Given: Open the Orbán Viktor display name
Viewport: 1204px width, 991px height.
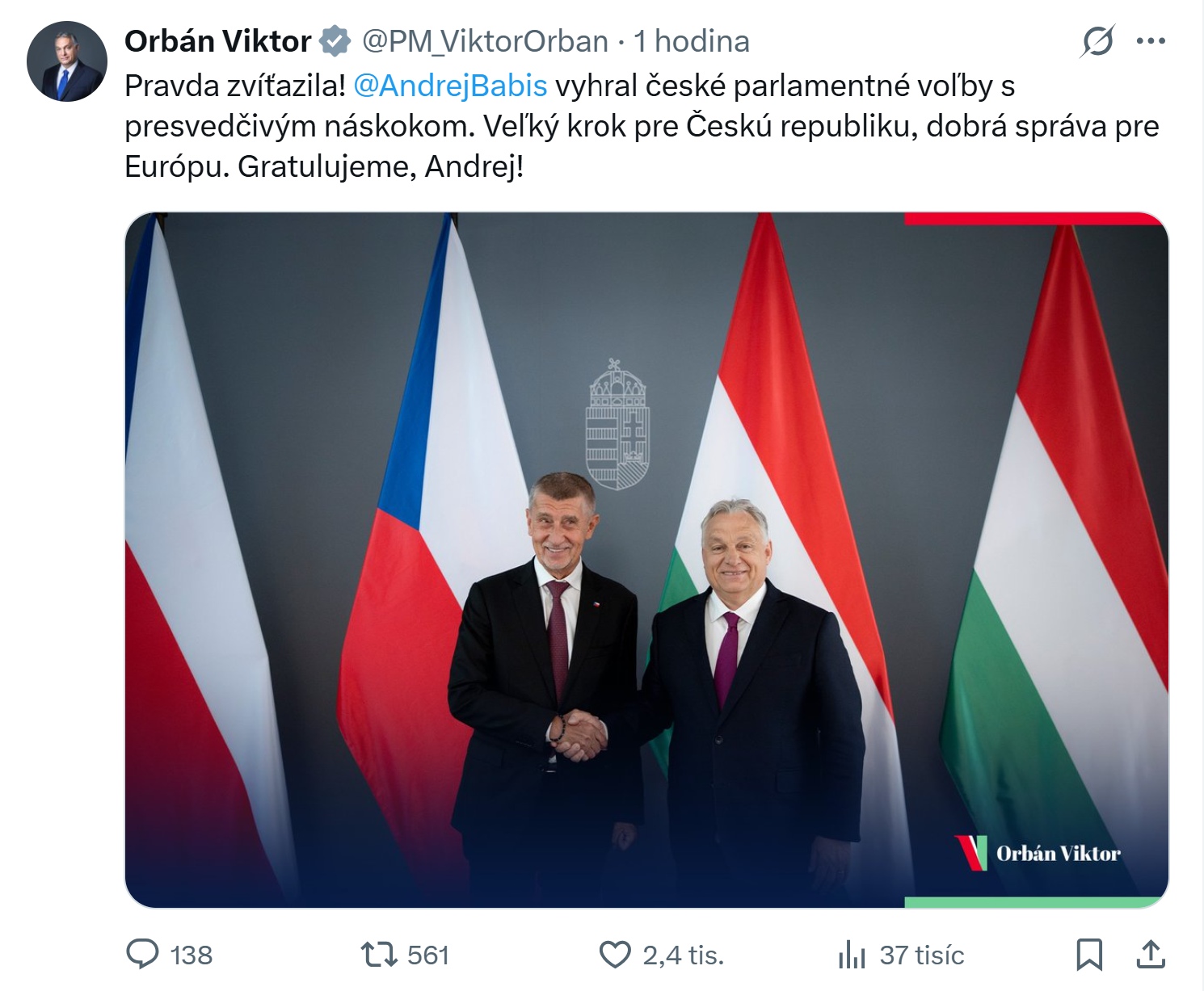Looking at the screenshot, I should point(217,41).
